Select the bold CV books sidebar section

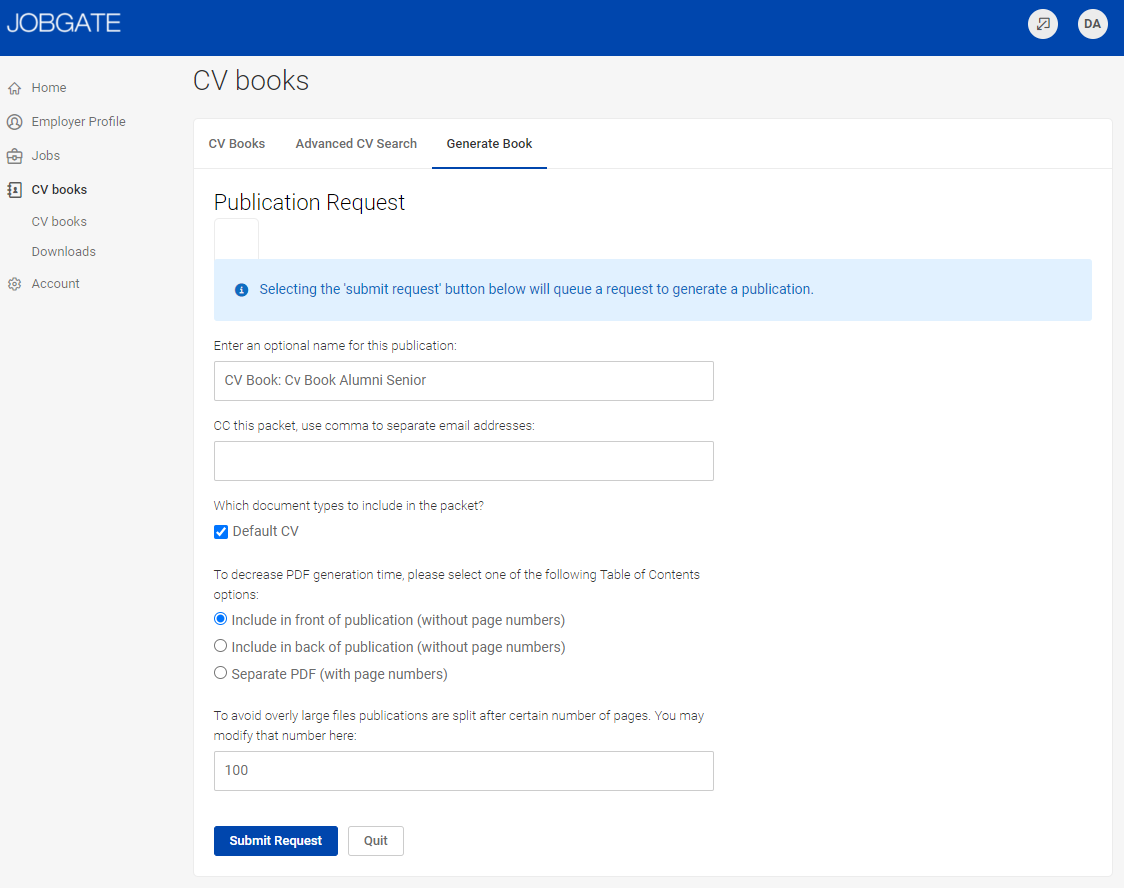coord(59,190)
